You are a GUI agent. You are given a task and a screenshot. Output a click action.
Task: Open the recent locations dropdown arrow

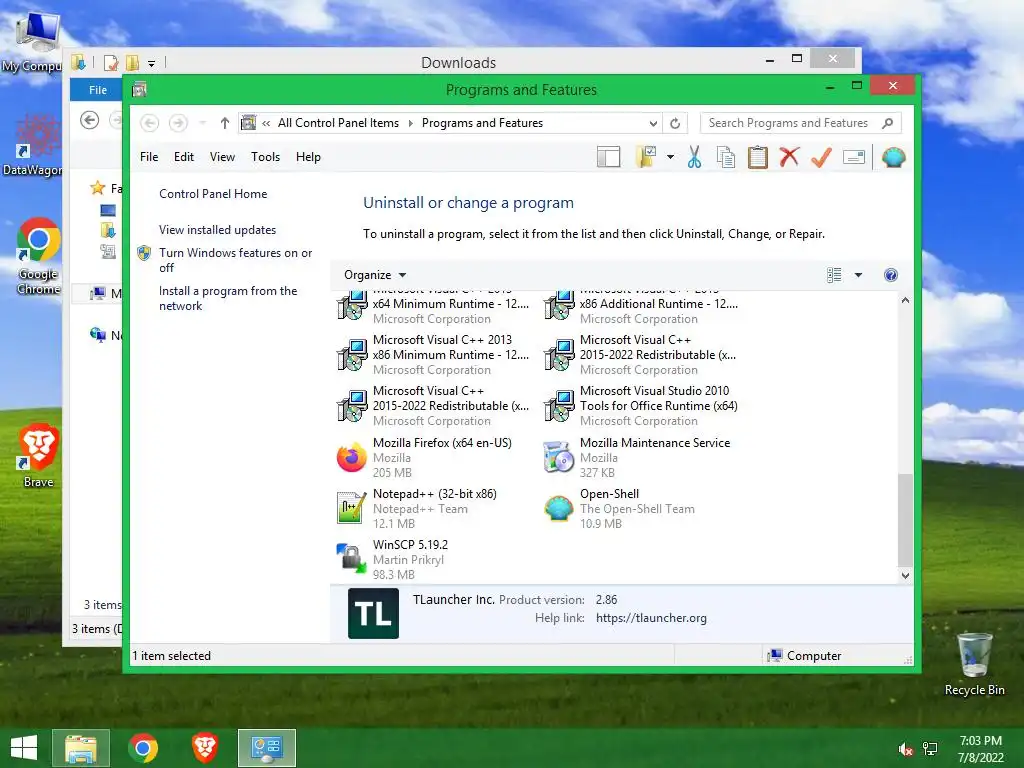202,123
